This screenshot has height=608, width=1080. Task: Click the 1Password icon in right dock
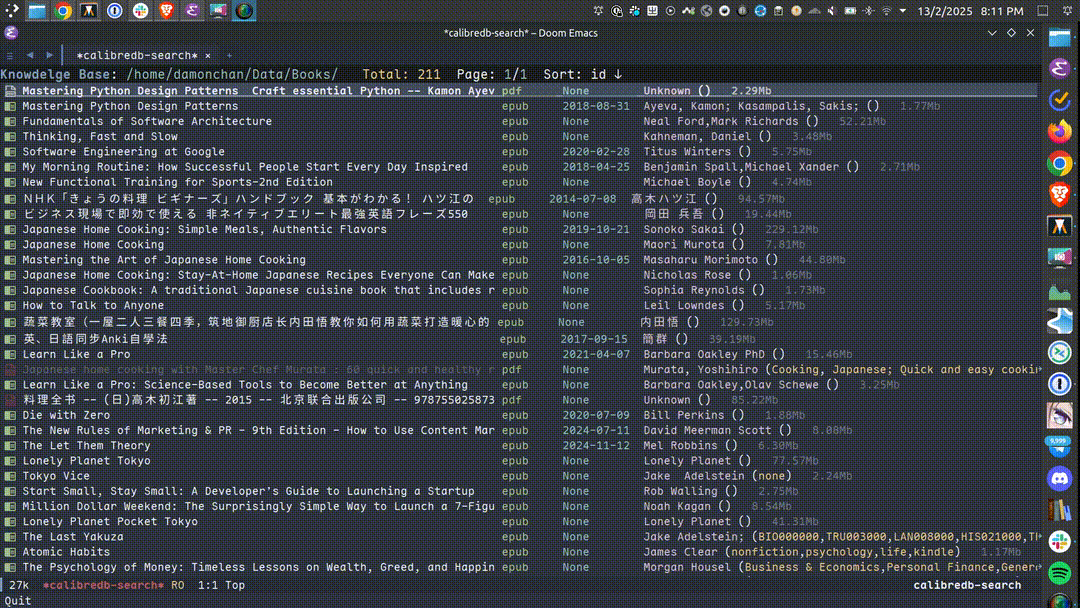(1059, 384)
